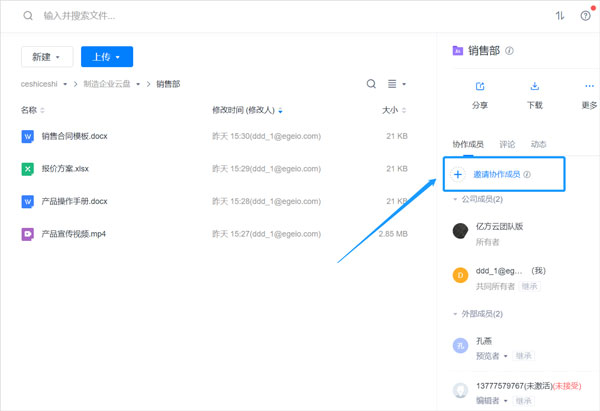Screen dimensions: 600x411
Task: Click the purple 销售部 folder icon in panel
Action: 458,51
